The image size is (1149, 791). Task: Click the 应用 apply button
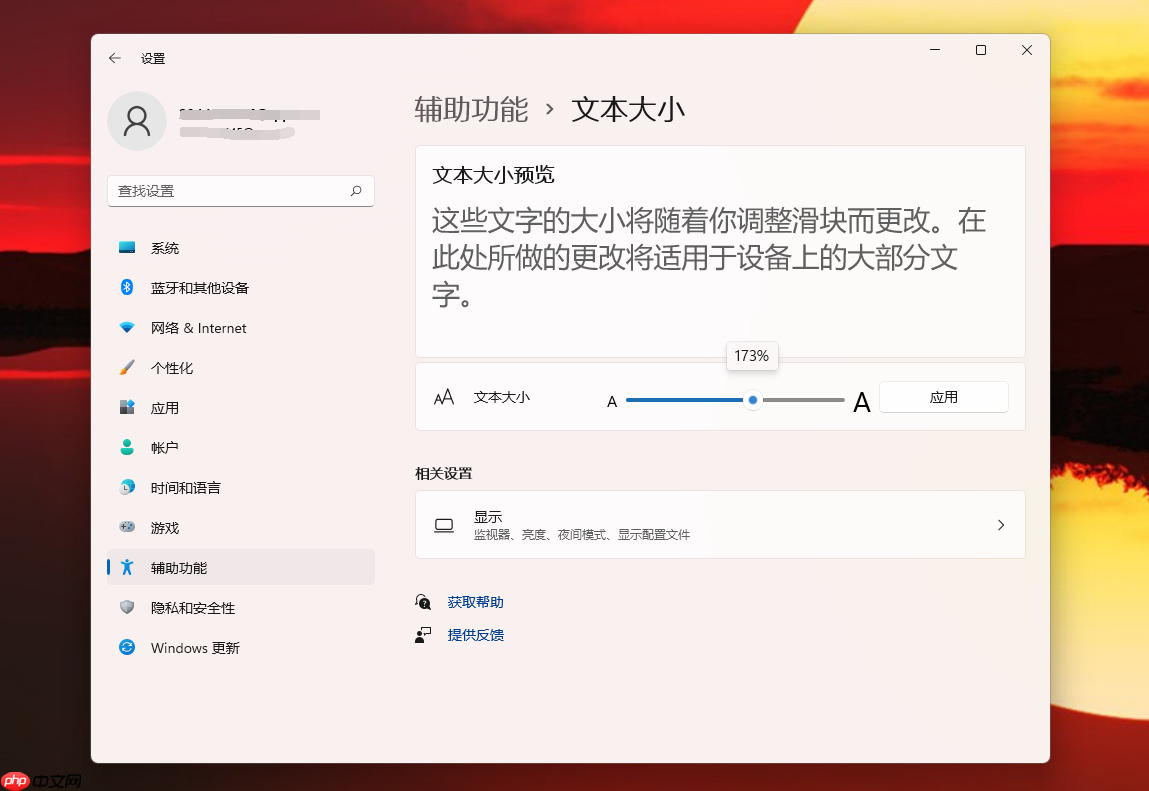pyautogui.click(x=943, y=397)
